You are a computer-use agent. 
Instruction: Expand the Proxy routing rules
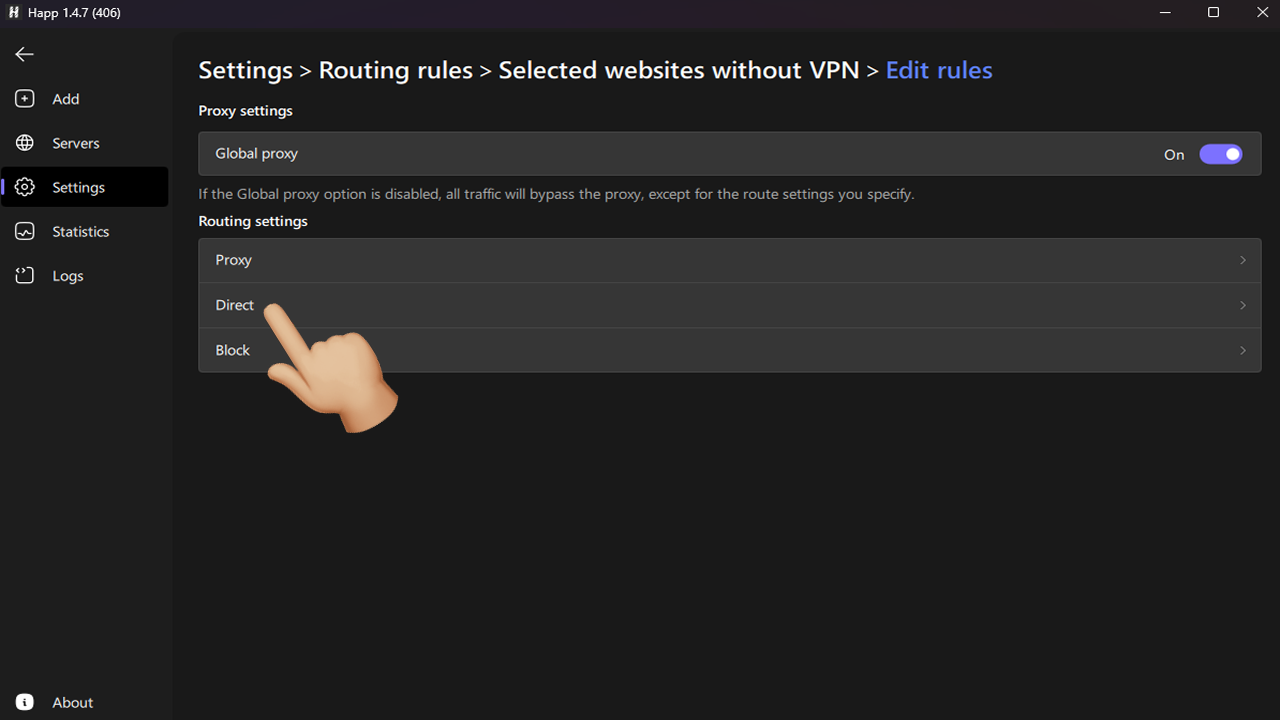1242,260
